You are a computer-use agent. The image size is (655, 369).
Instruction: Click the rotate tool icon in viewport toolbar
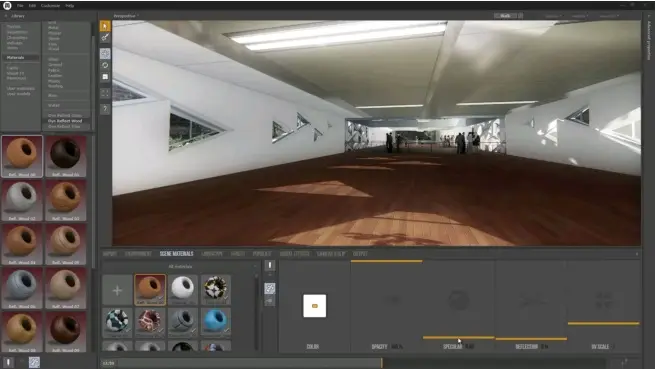pyautogui.click(x=105, y=65)
